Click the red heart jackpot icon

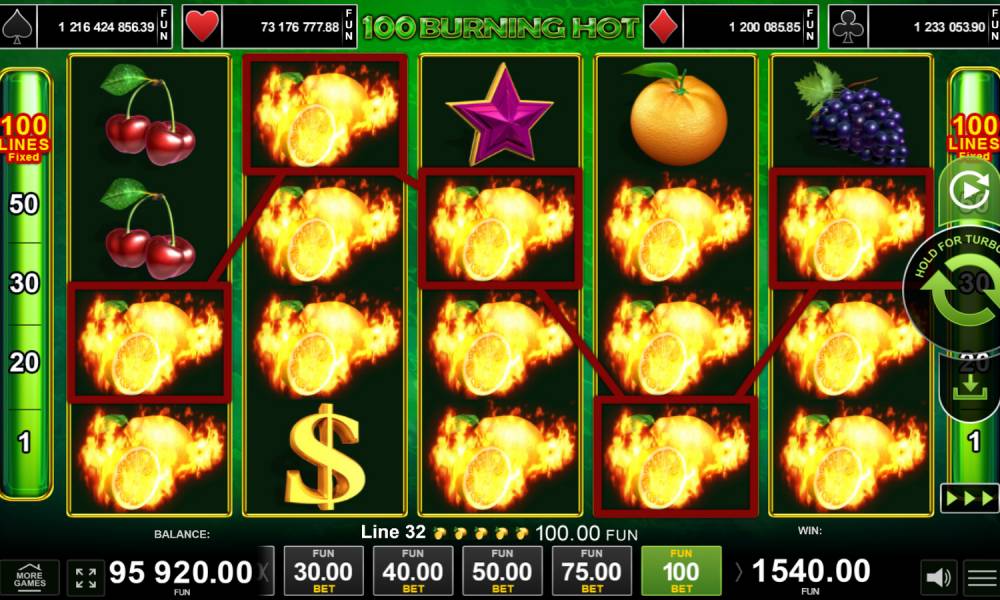(x=202, y=27)
